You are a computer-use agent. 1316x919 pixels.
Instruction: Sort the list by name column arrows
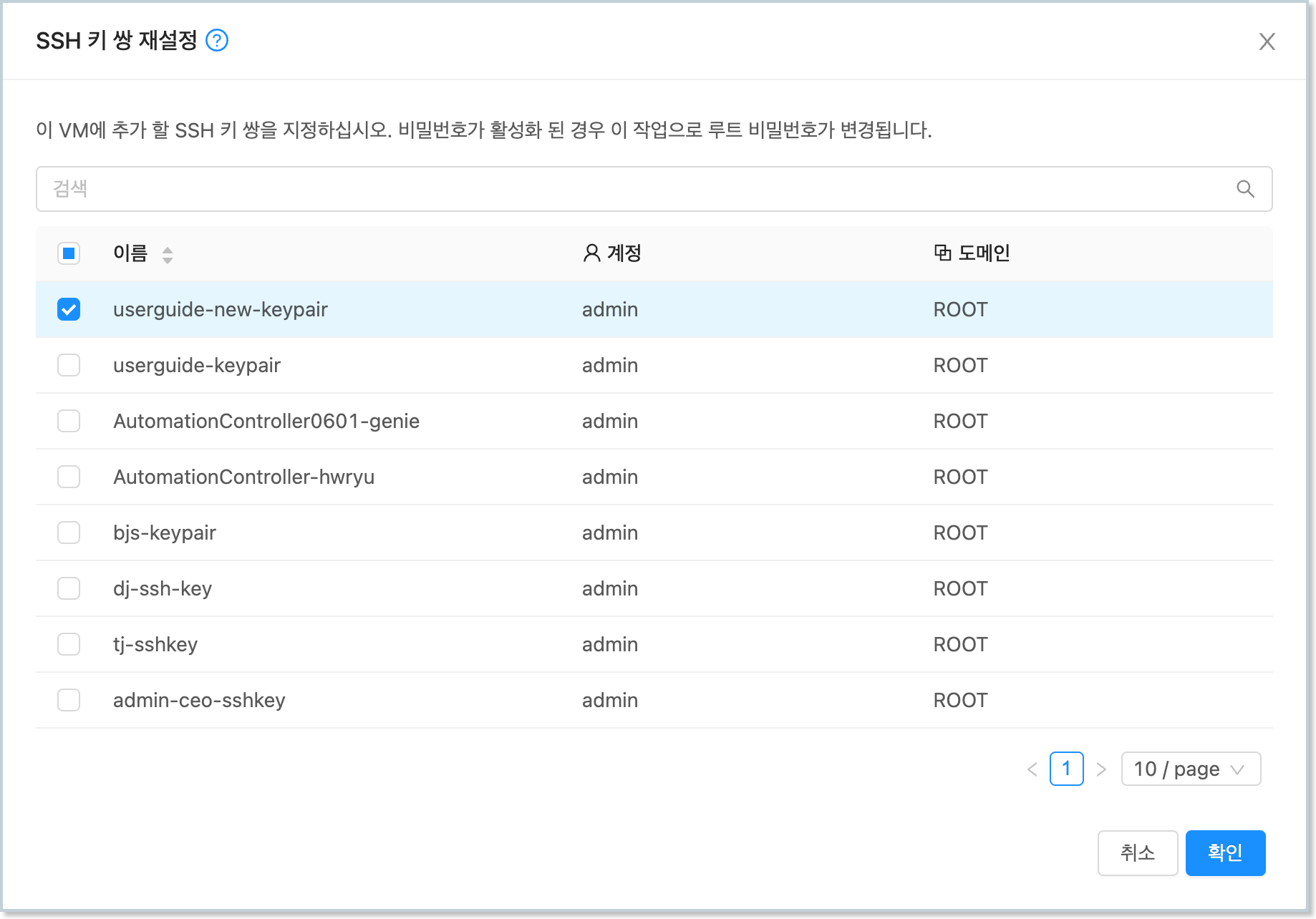click(x=168, y=255)
